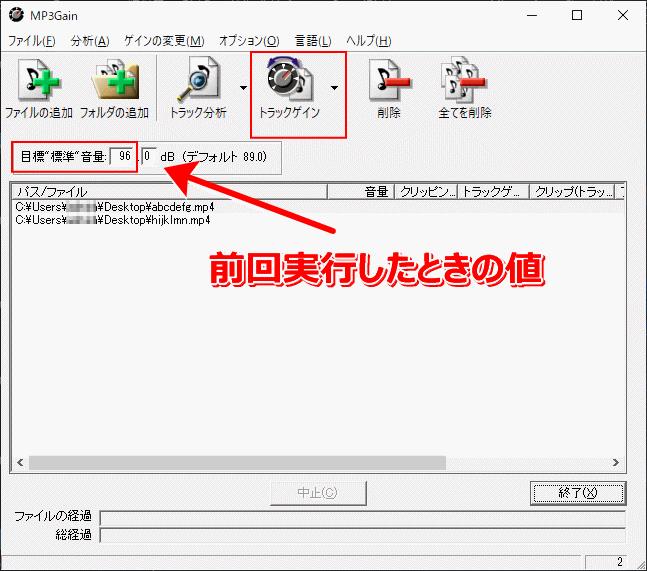Click the クリッピン... column header
Image resolution: width=647 pixels, height=571 pixels.
click(x=426, y=191)
